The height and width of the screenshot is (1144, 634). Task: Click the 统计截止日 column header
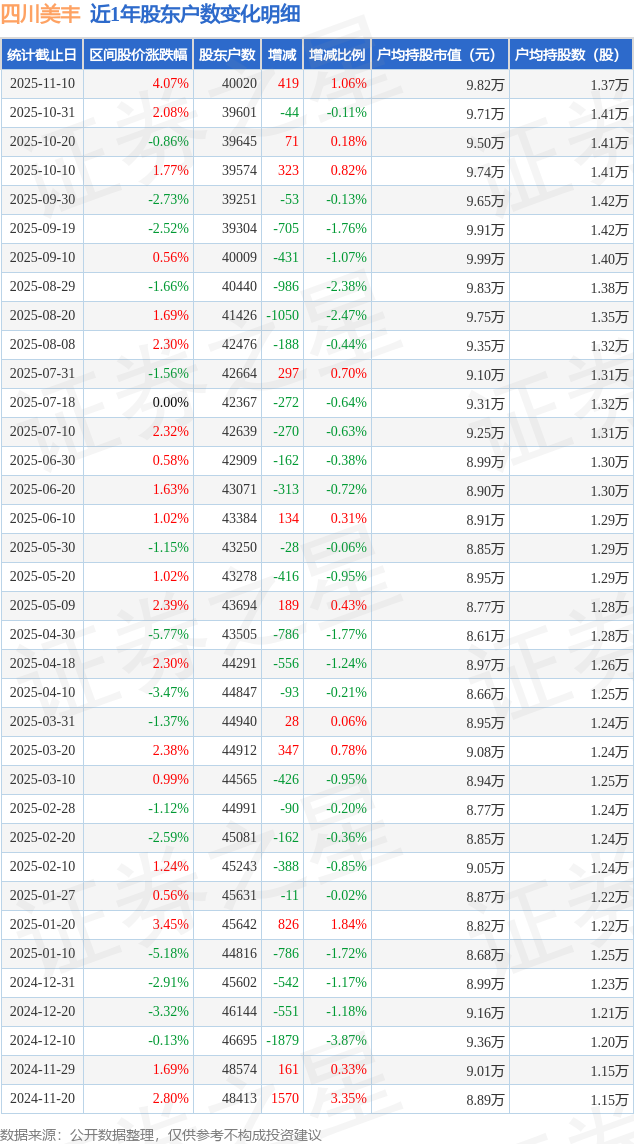click(x=42, y=55)
